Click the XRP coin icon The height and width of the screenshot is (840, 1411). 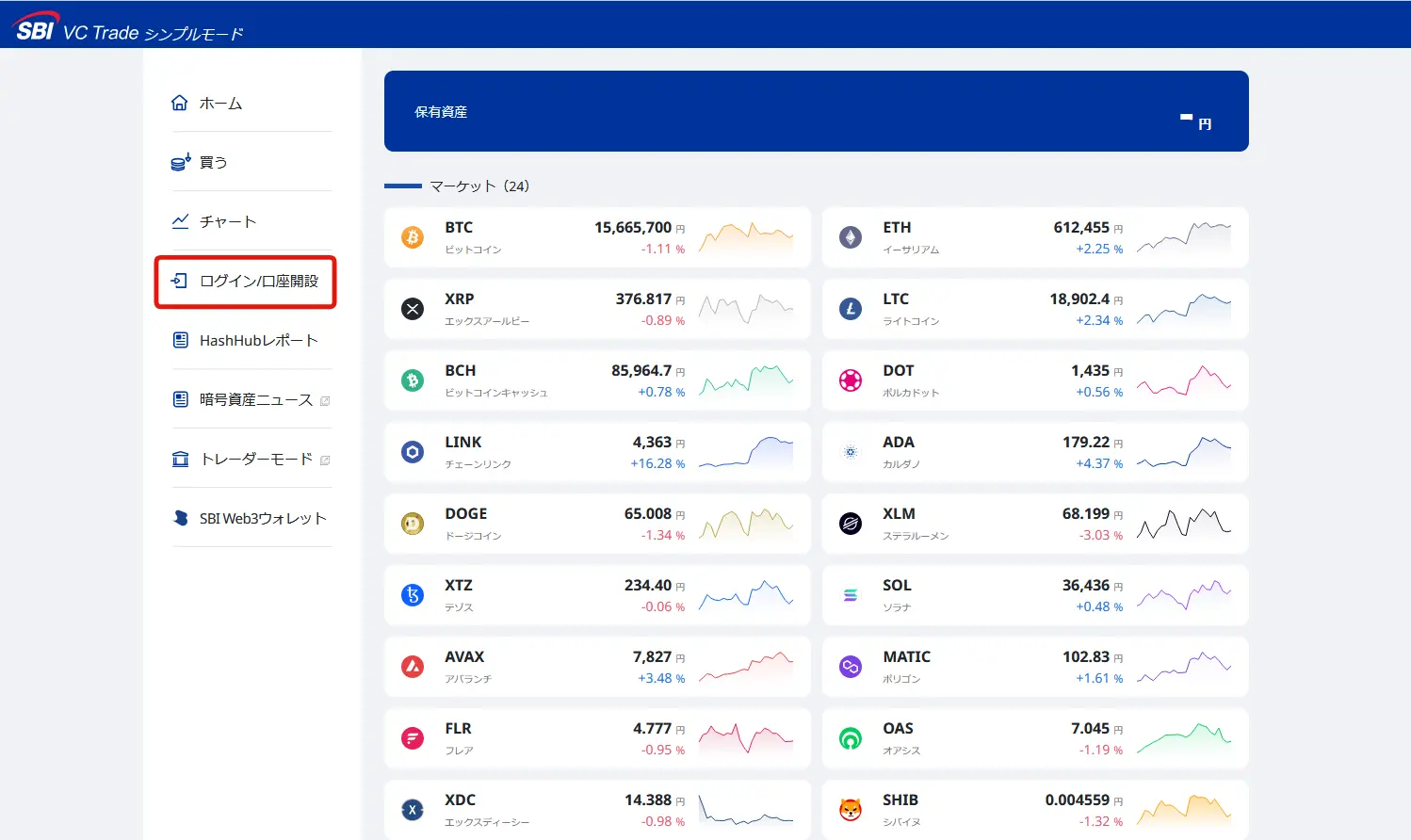point(413,309)
